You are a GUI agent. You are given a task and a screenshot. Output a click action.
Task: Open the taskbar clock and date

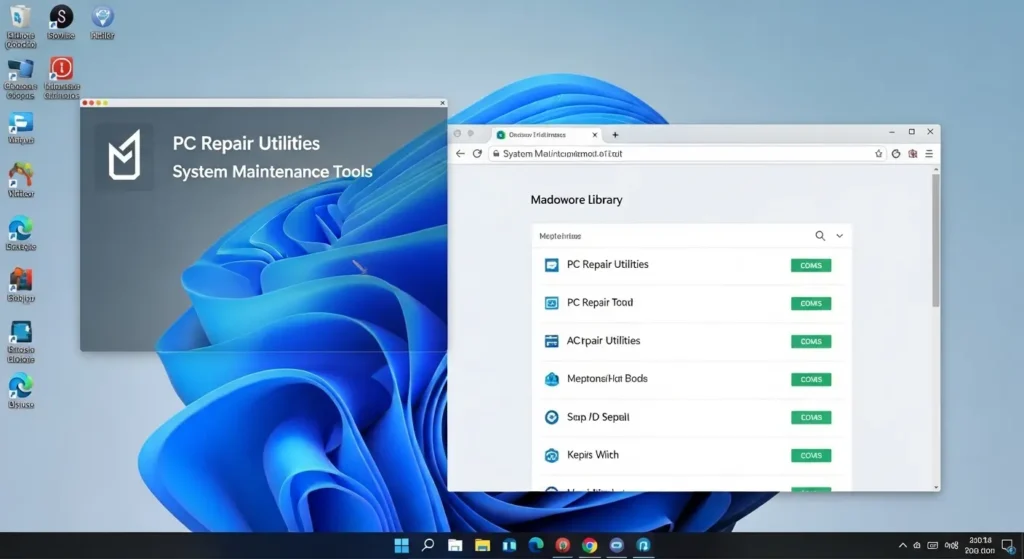click(x=980, y=546)
